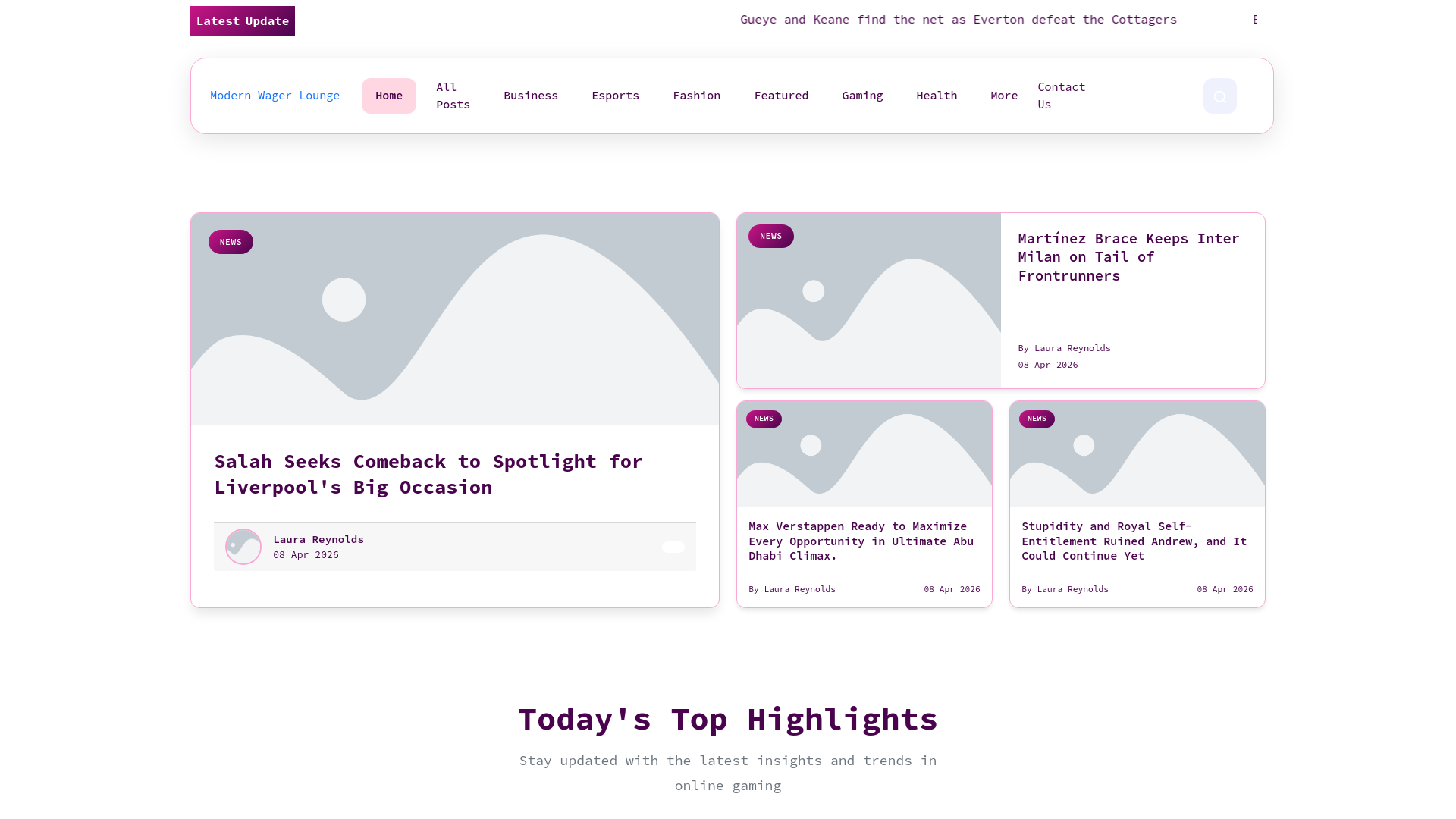Select the Fashion menu item
The image size is (1456, 819).
696,96
